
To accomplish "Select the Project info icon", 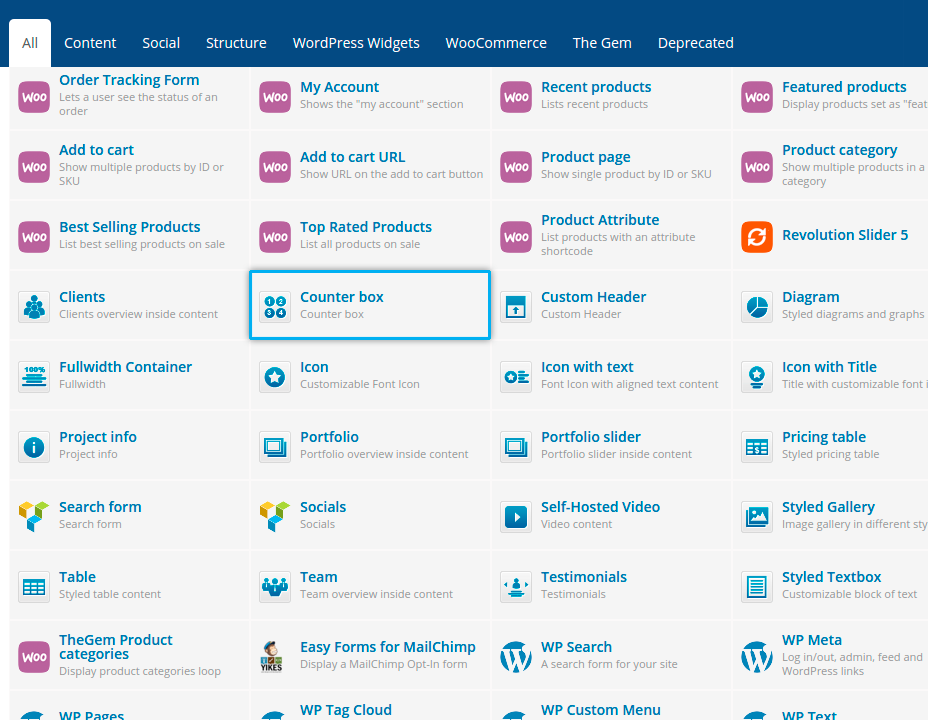I will 34,447.
